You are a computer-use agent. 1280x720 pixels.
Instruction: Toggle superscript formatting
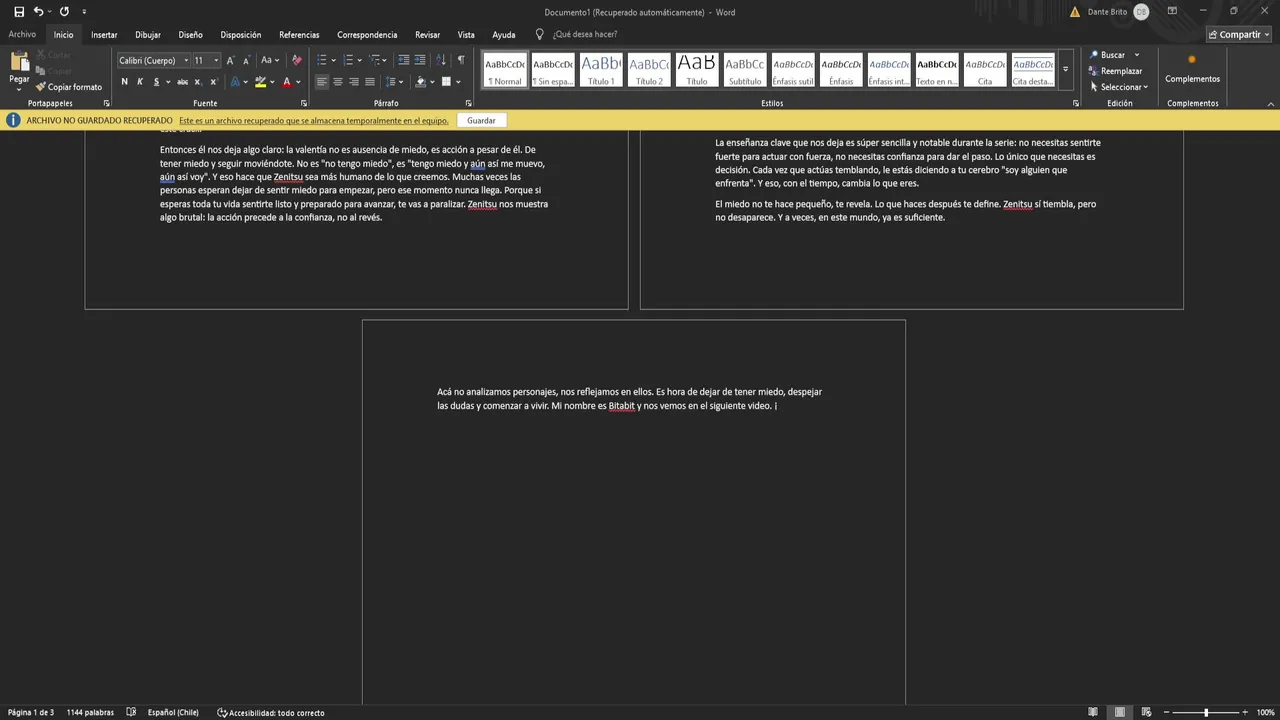[214, 82]
